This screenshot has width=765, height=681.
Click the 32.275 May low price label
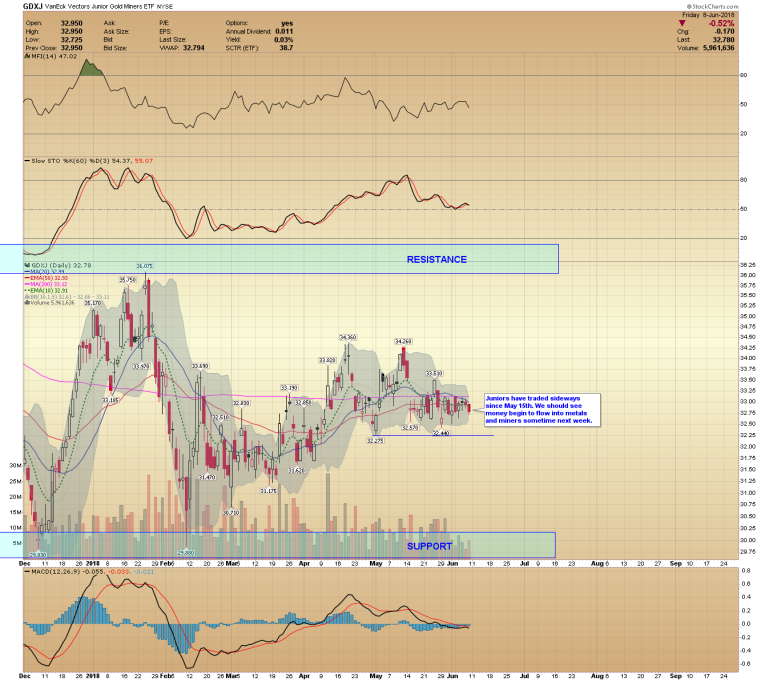375,440
